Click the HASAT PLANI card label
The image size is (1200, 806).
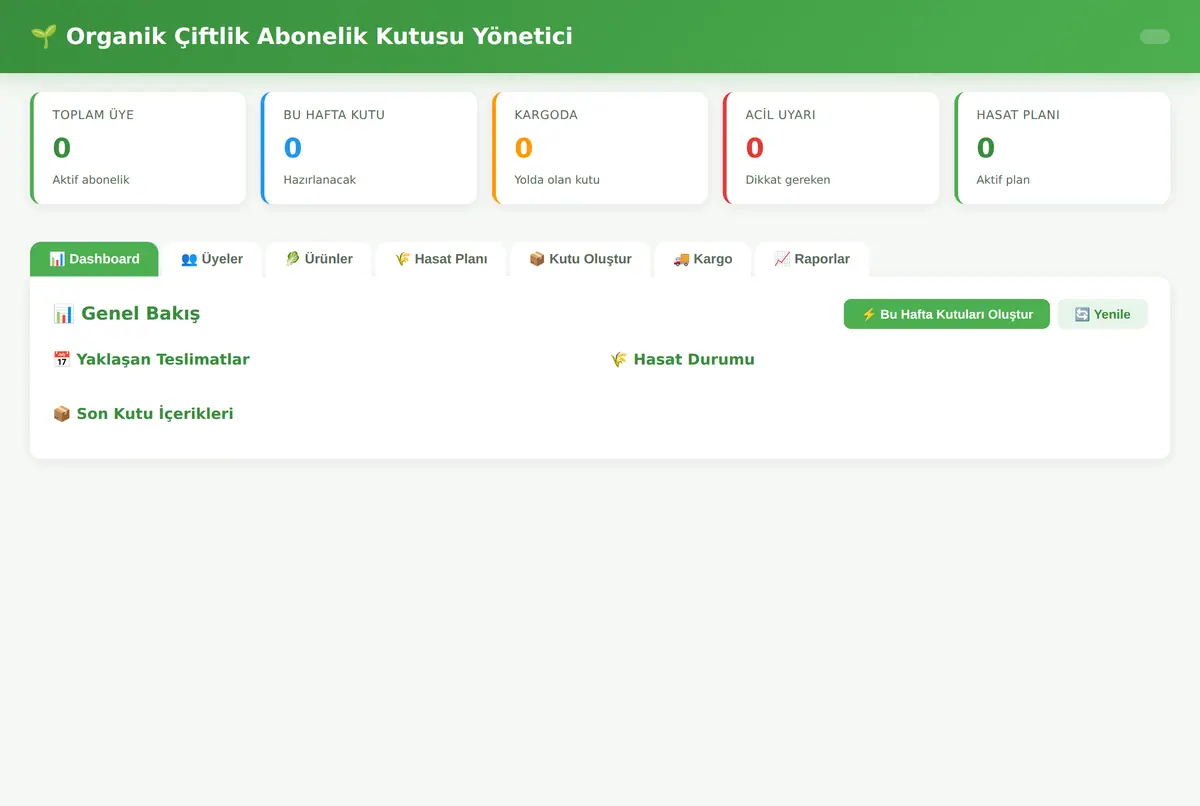(x=1018, y=115)
